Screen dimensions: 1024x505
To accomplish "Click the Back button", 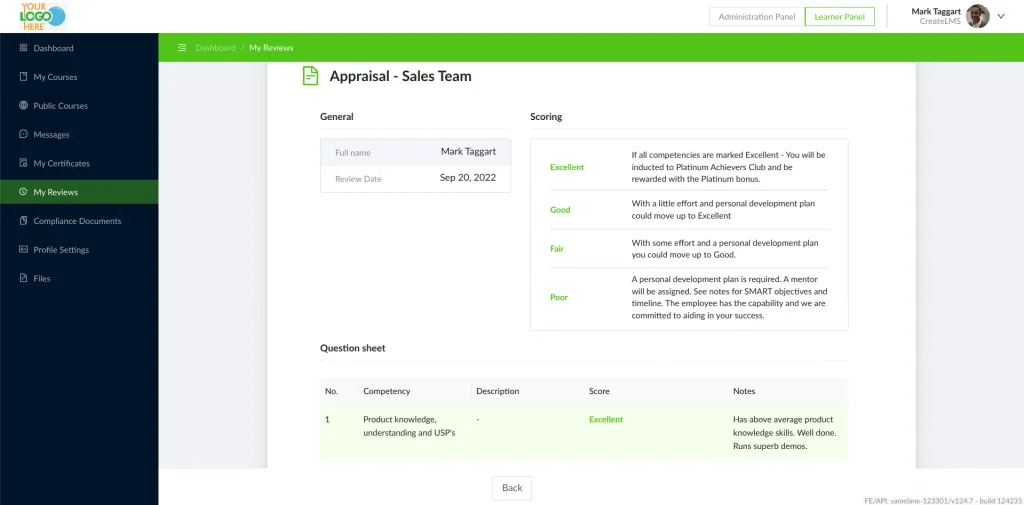I will pyautogui.click(x=512, y=487).
